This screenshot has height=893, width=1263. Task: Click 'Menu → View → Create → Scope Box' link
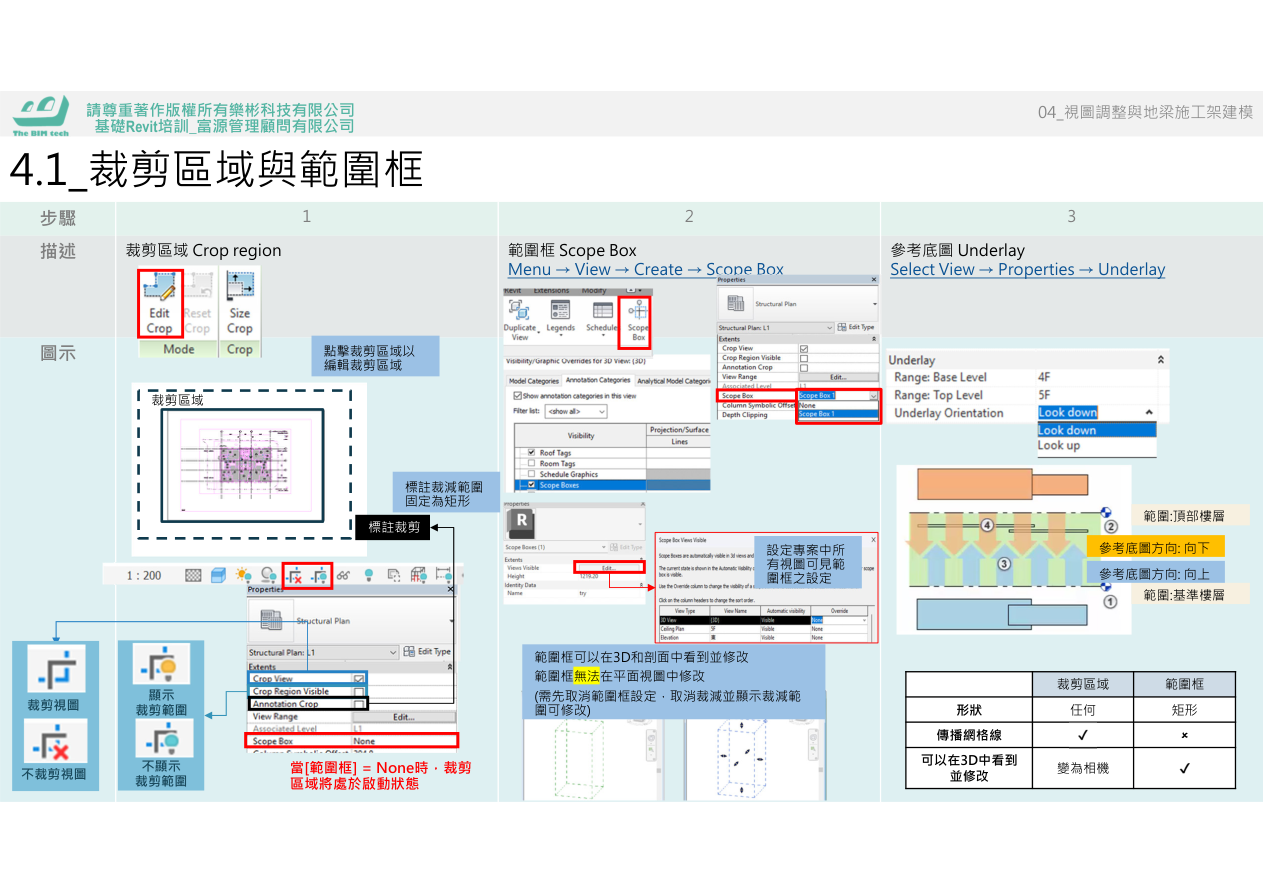click(645, 270)
